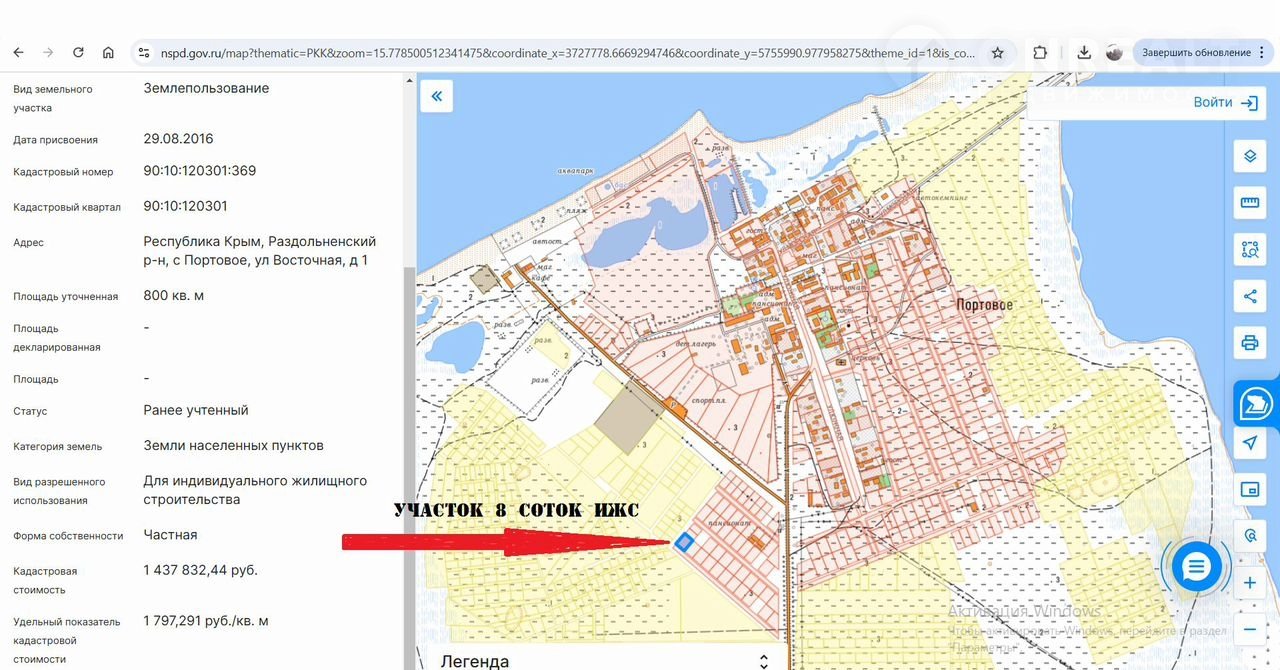Image resolution: width=1280 pixels, height=670 pixels.
Task: Zoom out on the map
Action: (1249, 630)
